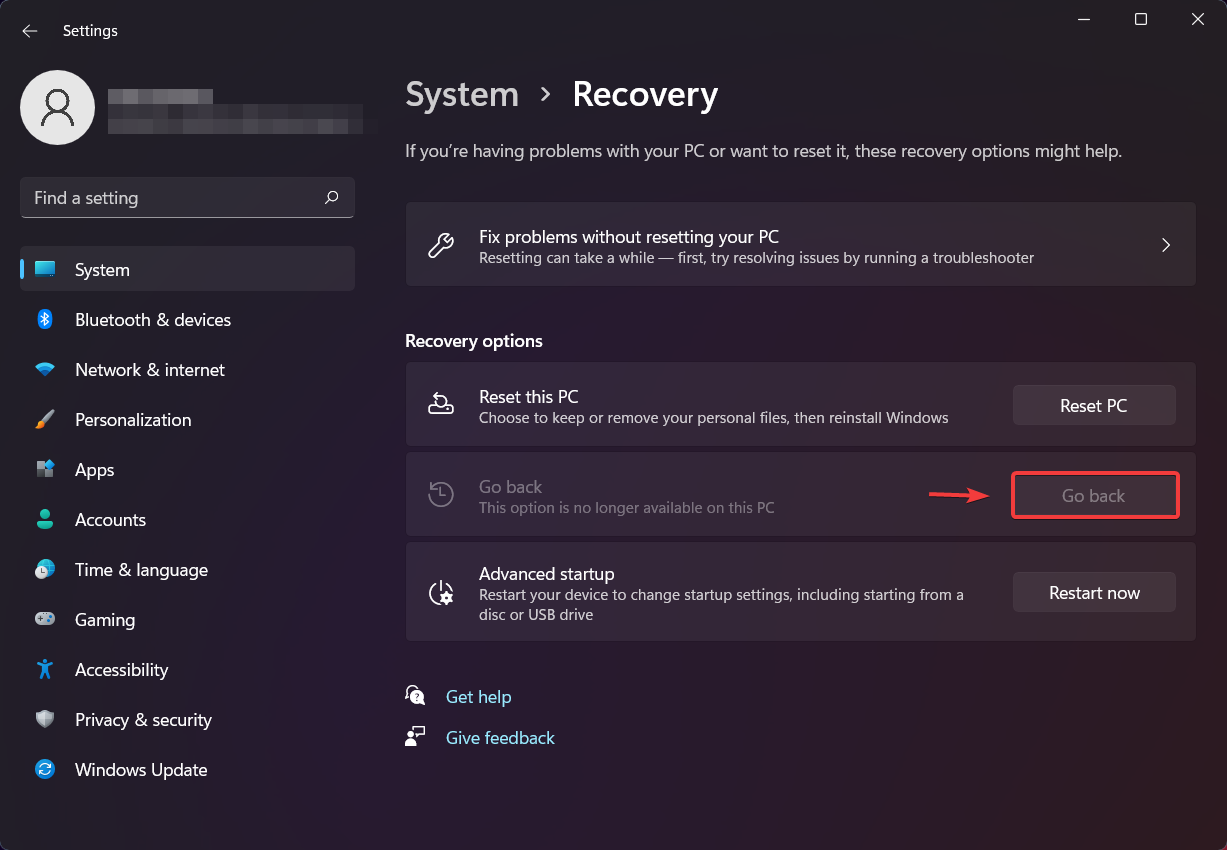Screen dimensions: 1227x850
Task: Click the back arrow in the title bar
Action: pyautogui.click(x=30, y=31)
